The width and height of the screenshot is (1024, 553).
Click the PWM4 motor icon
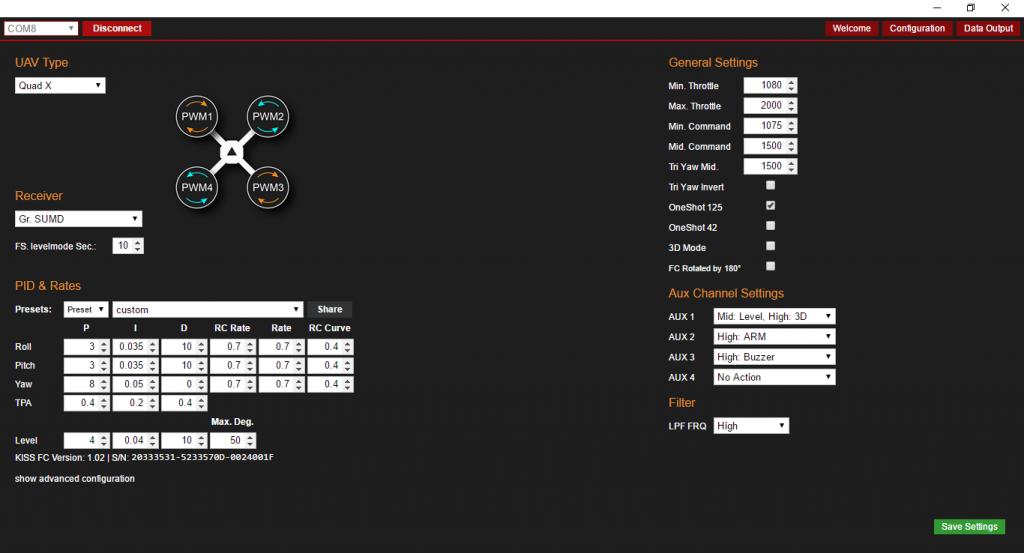coord(197,187)
